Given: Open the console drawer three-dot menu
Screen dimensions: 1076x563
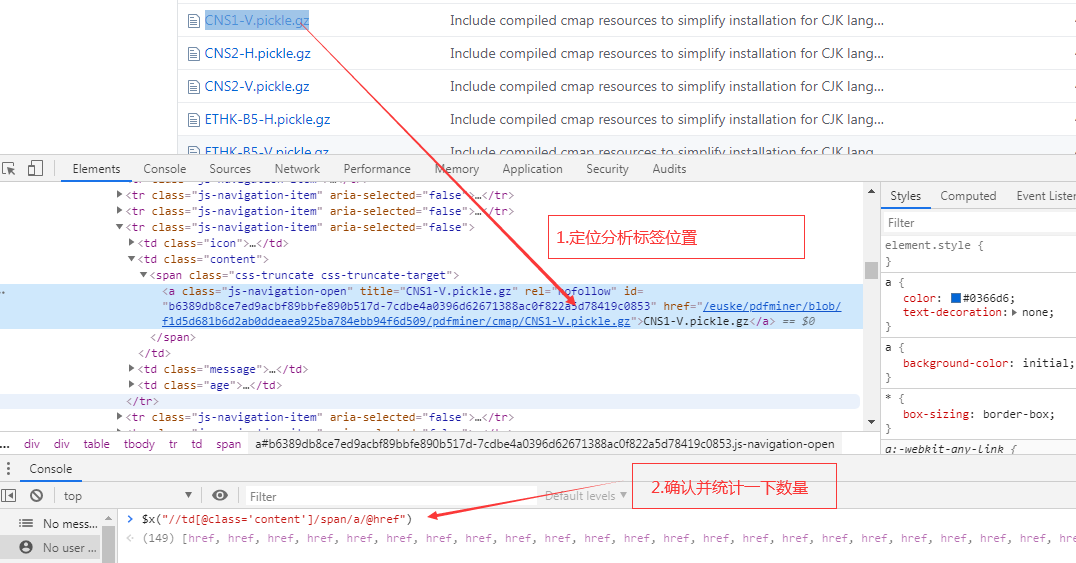Looking at the screenshot, I should tap(8, 468).
